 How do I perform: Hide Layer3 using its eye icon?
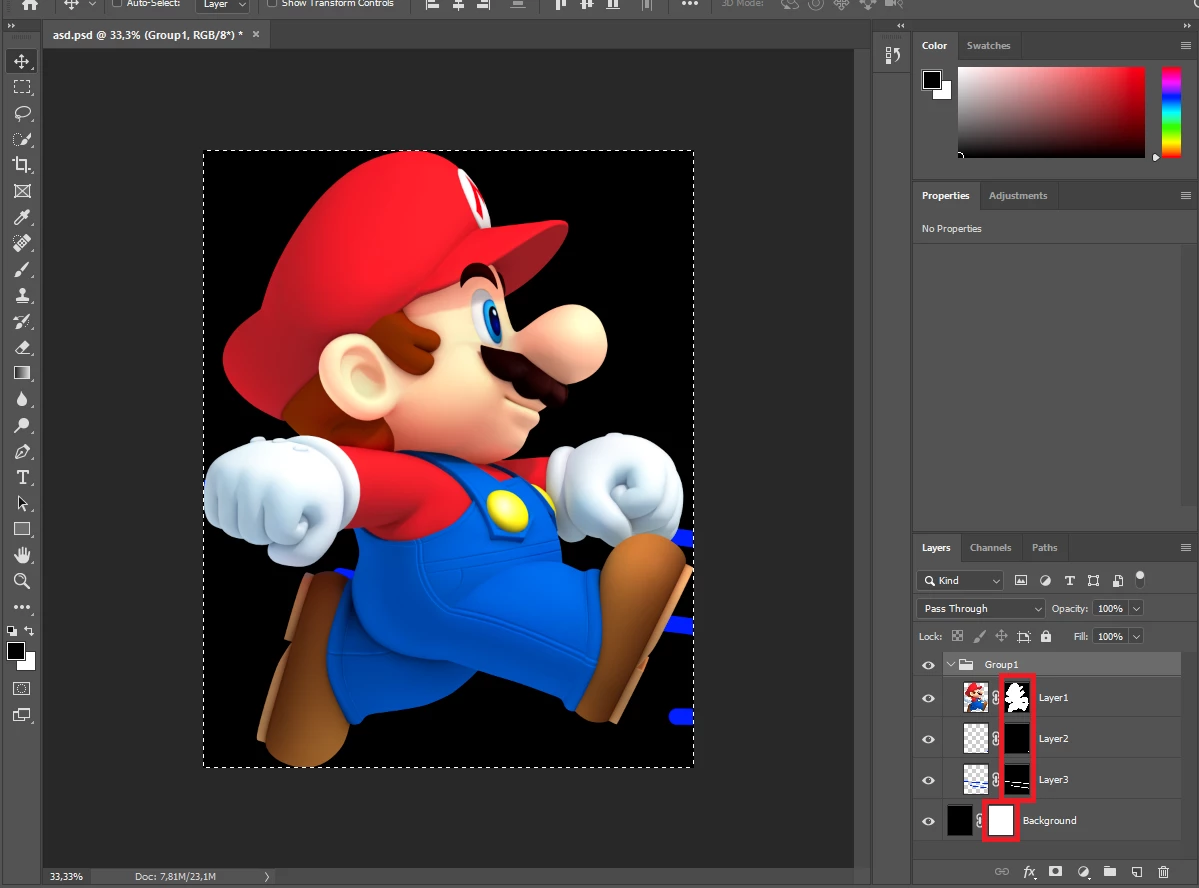pos(928,780)
